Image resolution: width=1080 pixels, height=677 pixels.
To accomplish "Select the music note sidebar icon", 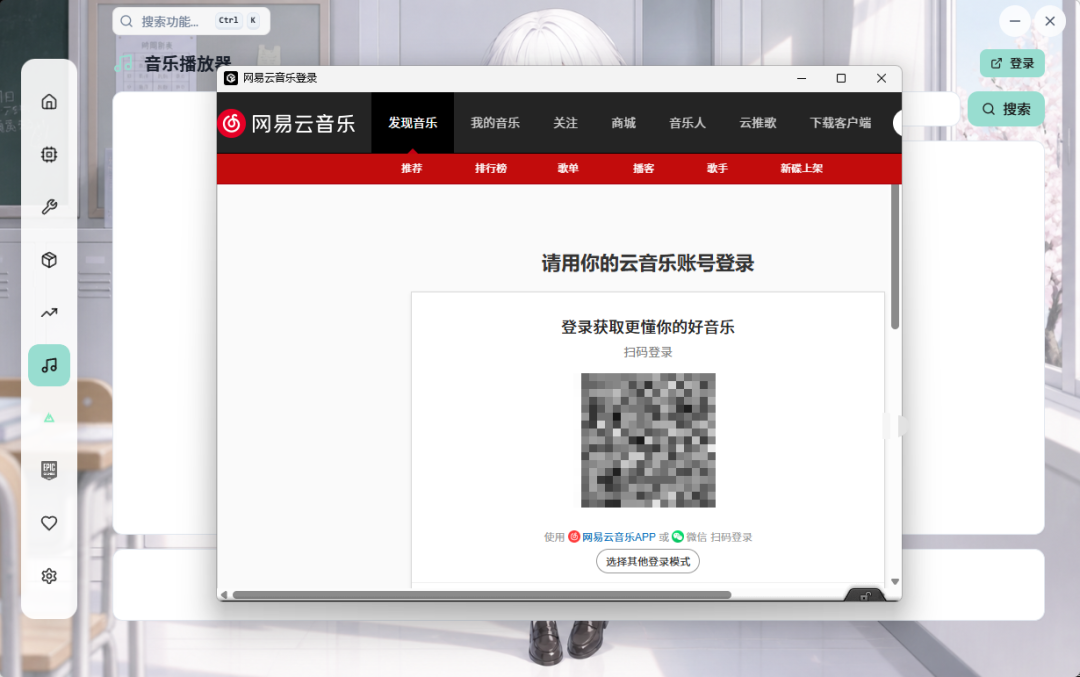I will tap(49, 365).
